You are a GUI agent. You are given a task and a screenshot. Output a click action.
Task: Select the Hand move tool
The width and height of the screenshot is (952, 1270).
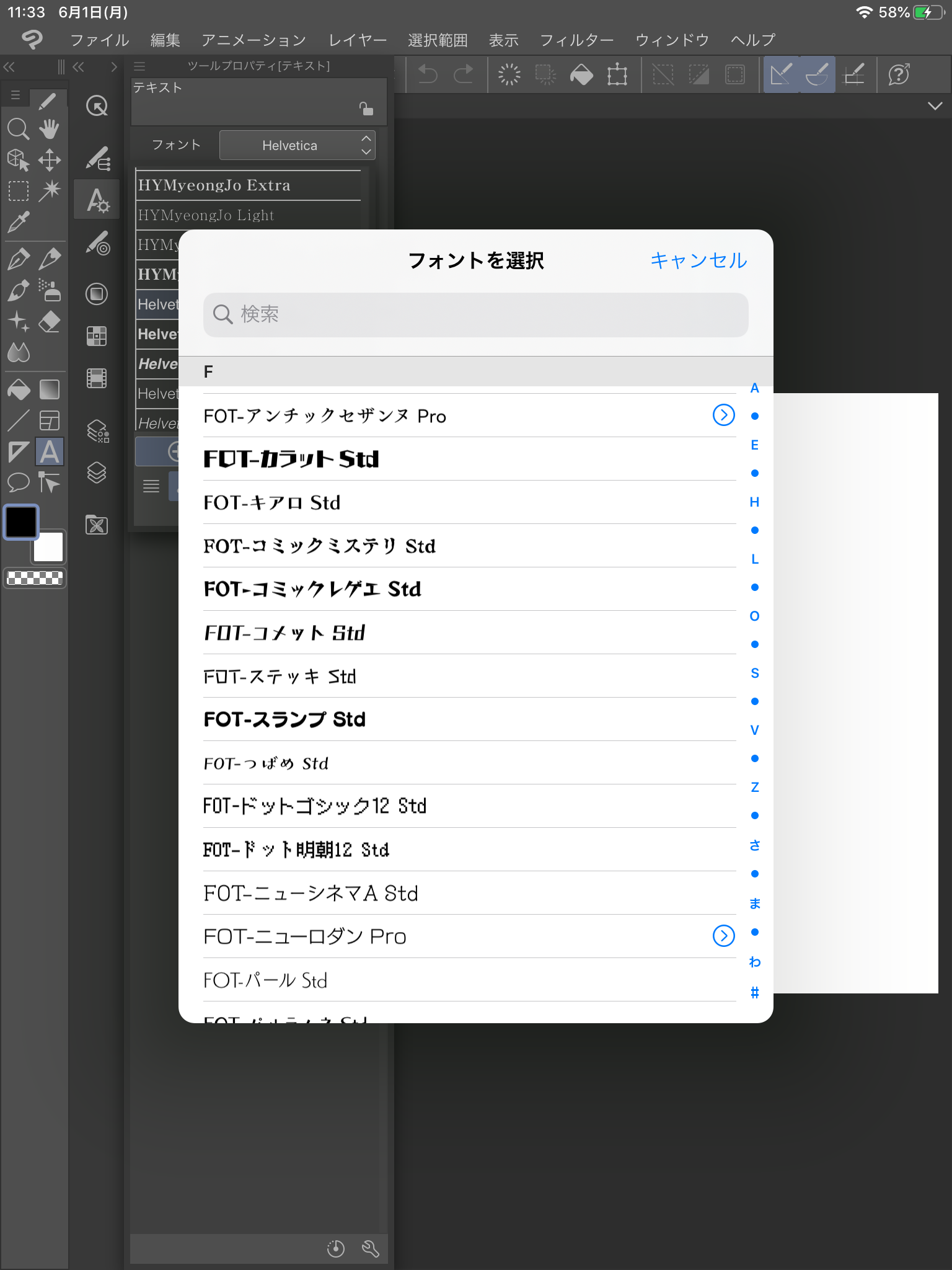click(49, 129)
